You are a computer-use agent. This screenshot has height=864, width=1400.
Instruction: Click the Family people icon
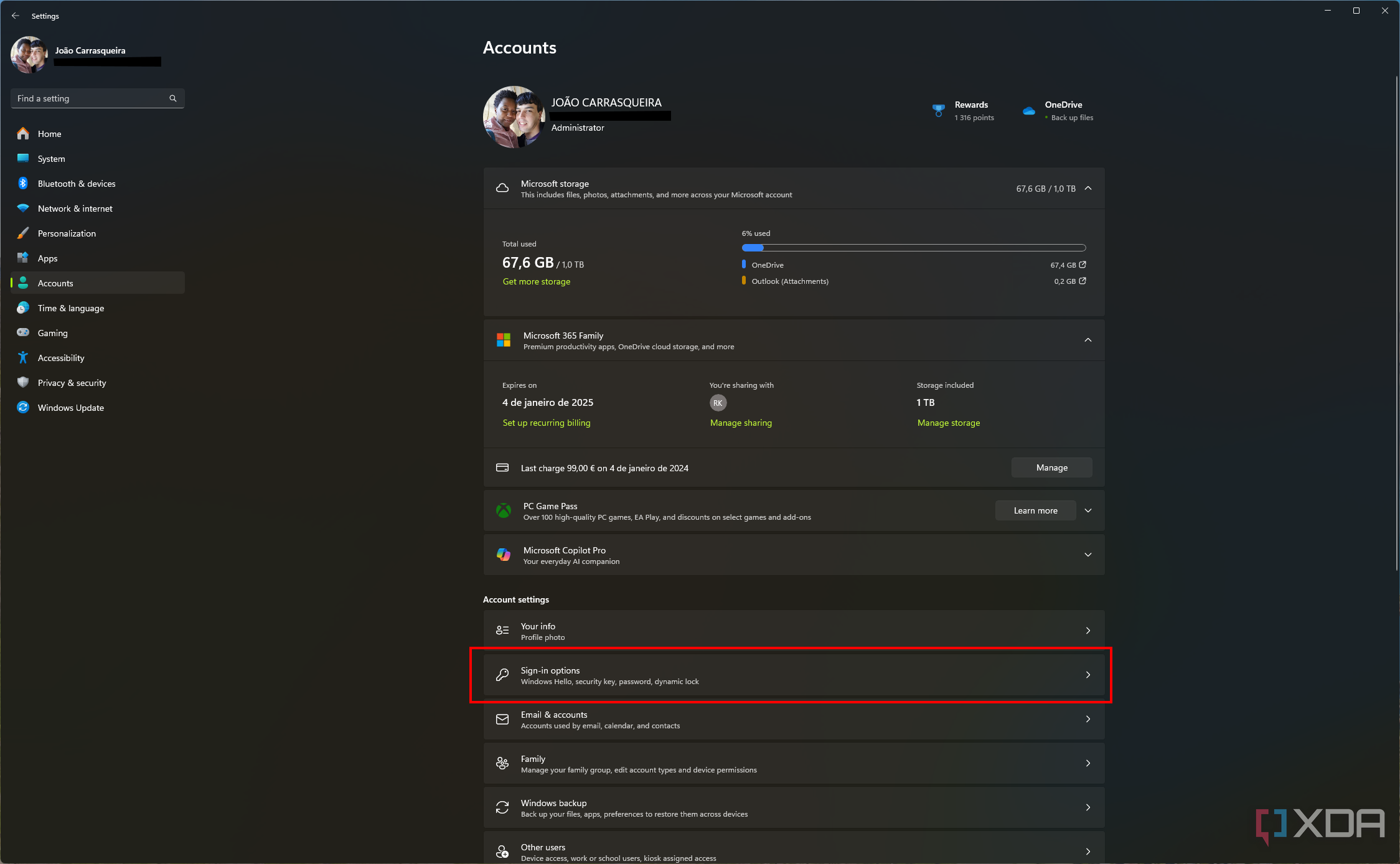[x=502, y=763]
